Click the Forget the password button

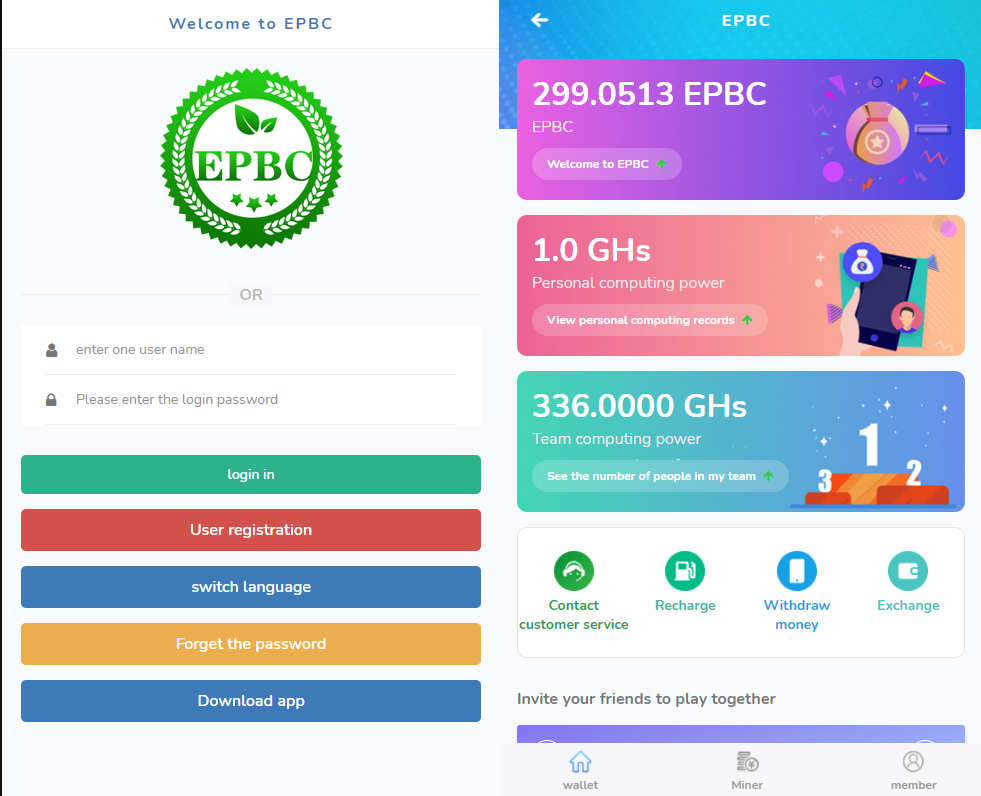tap(251, 644)
